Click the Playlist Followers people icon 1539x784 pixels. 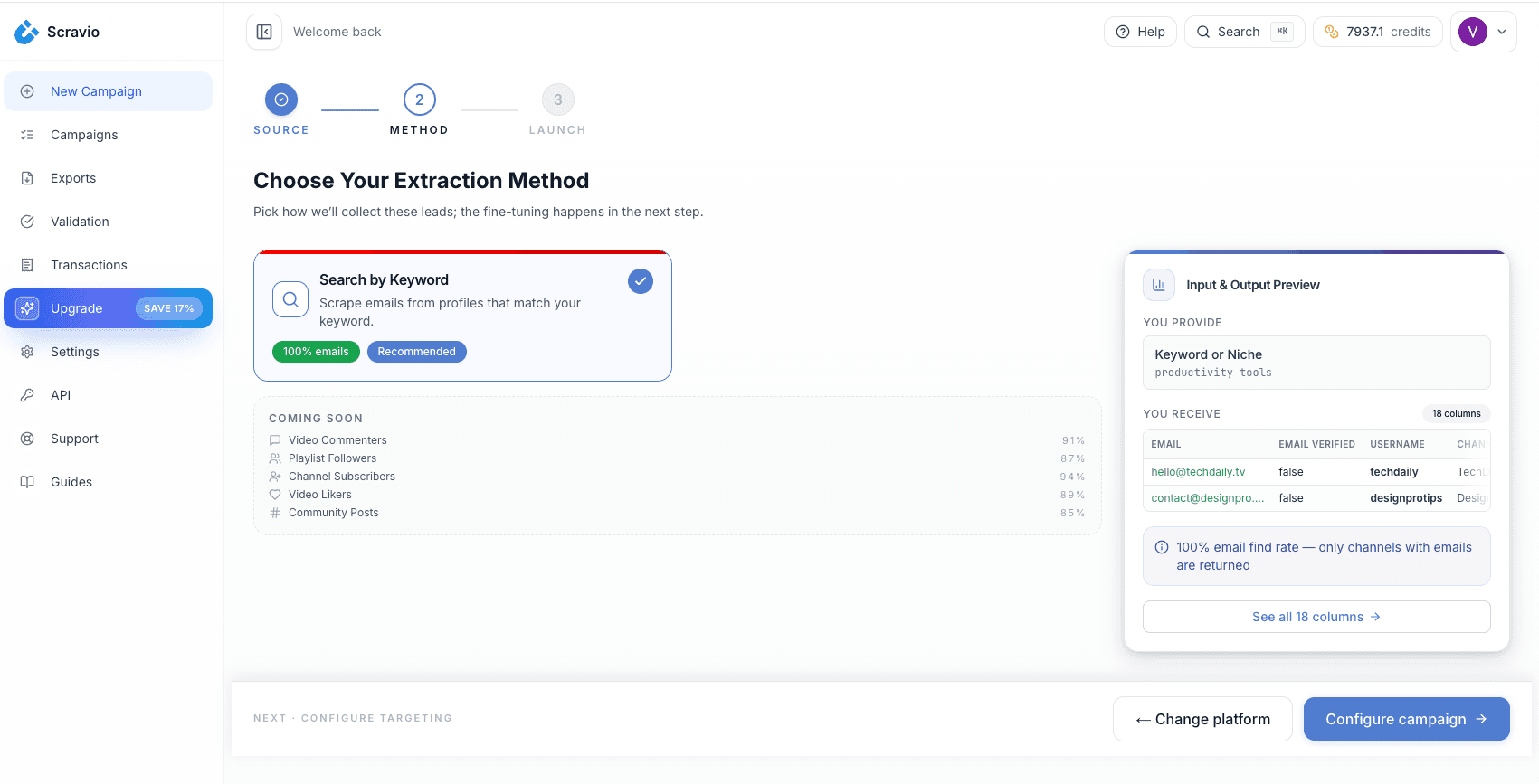[275, 458]
